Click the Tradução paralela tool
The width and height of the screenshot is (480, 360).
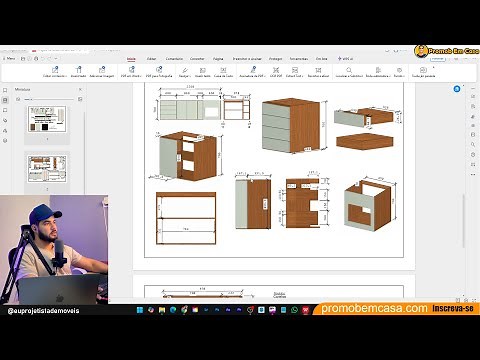423,72
